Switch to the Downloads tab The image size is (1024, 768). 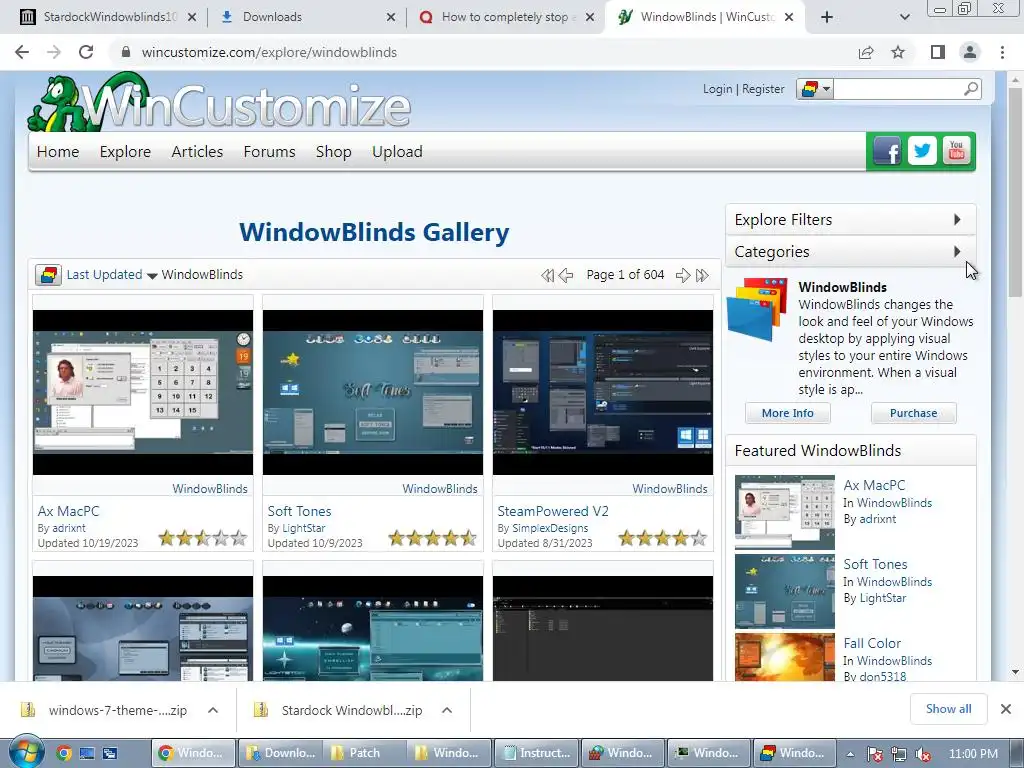pos(307,17)
